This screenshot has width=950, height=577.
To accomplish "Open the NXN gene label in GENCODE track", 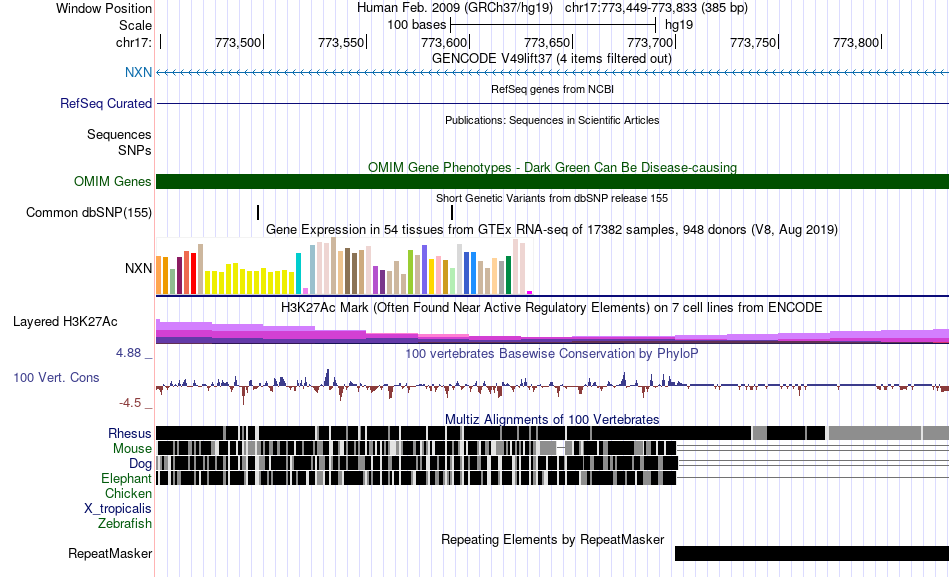I will [x=138, y=72].
